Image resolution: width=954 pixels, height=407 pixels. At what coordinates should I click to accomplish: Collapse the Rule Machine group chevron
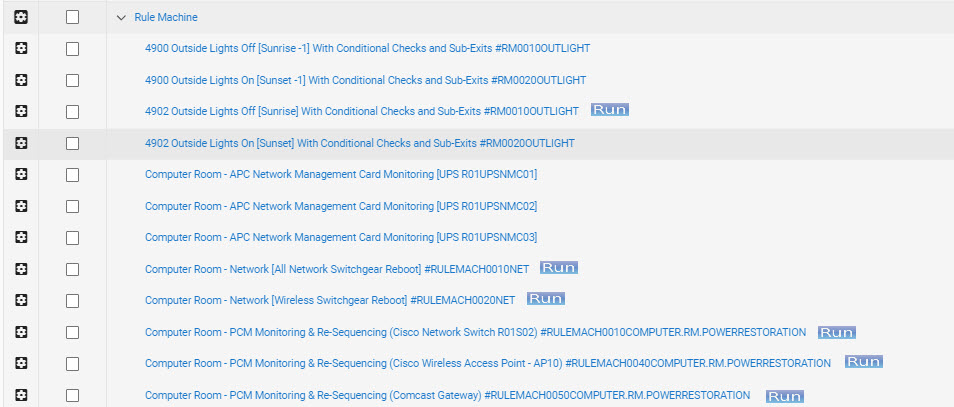(121, 18)
